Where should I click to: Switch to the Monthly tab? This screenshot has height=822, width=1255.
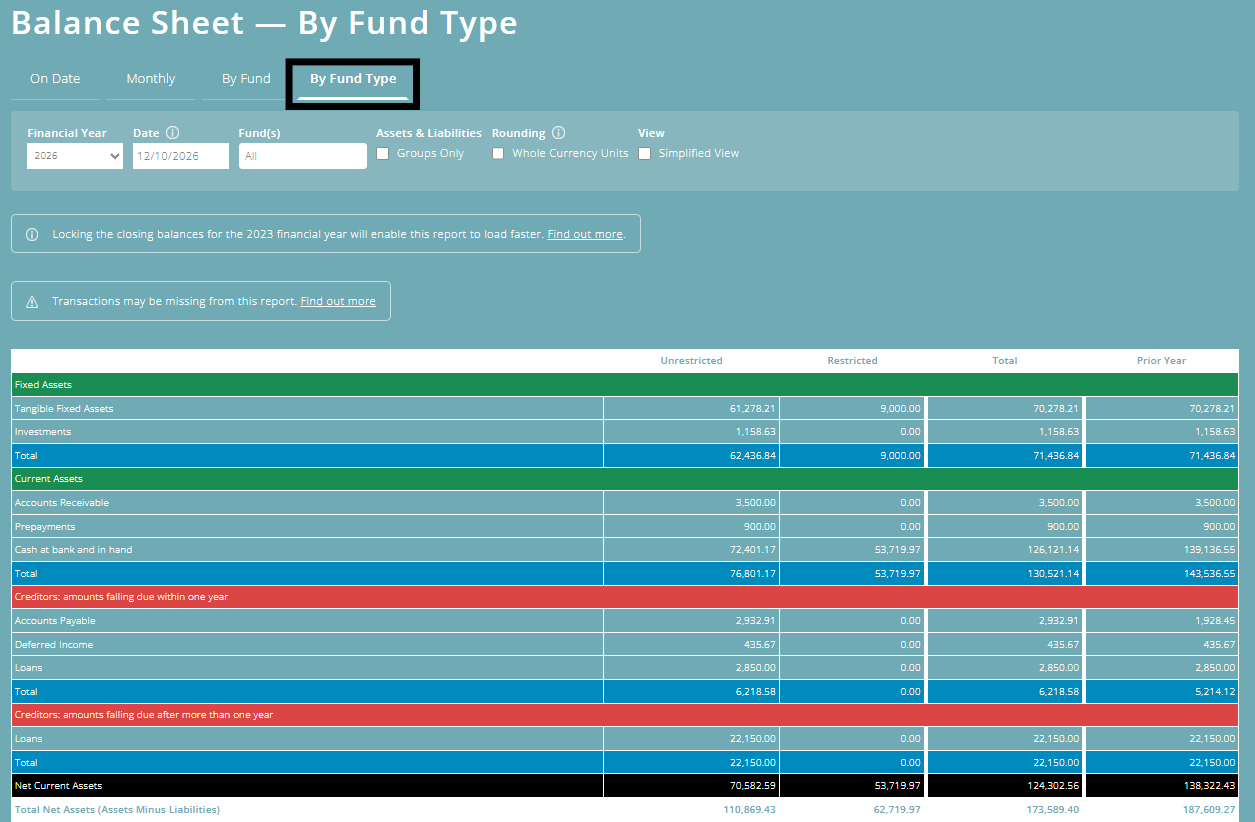click(151, 79)
